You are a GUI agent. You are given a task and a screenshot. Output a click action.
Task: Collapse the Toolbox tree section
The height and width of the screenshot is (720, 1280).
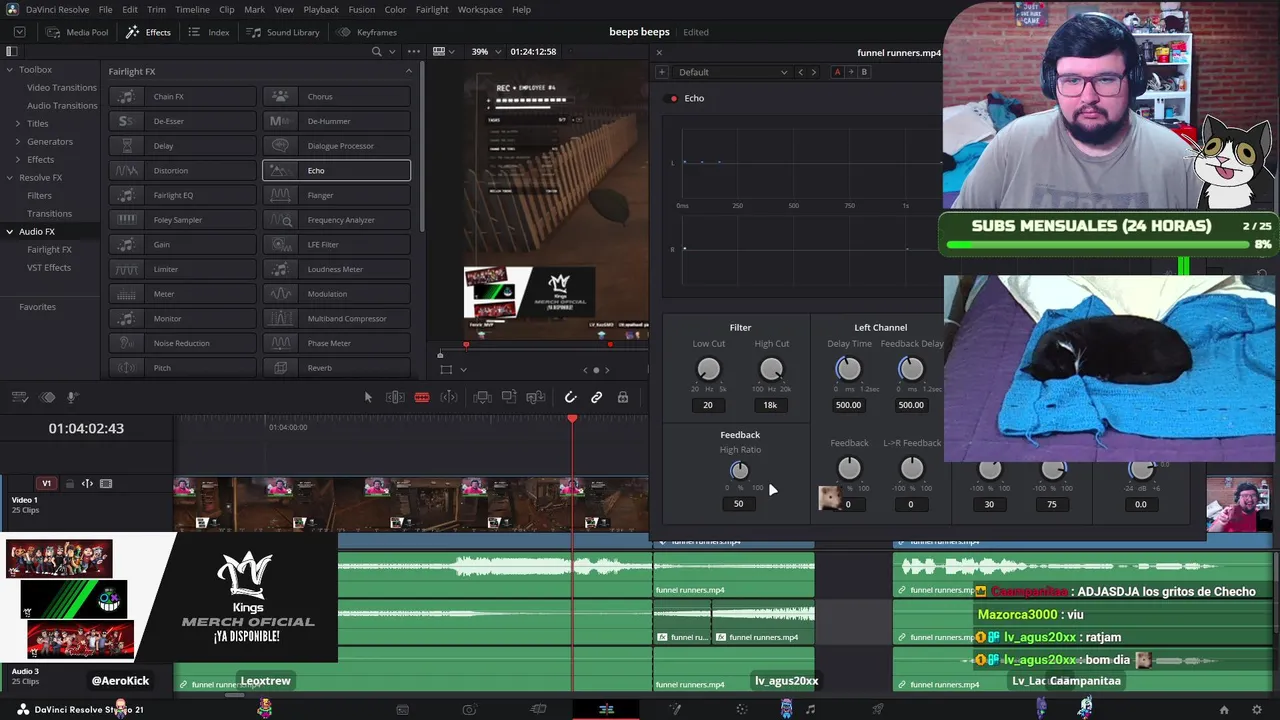click(x=9, y=70)
